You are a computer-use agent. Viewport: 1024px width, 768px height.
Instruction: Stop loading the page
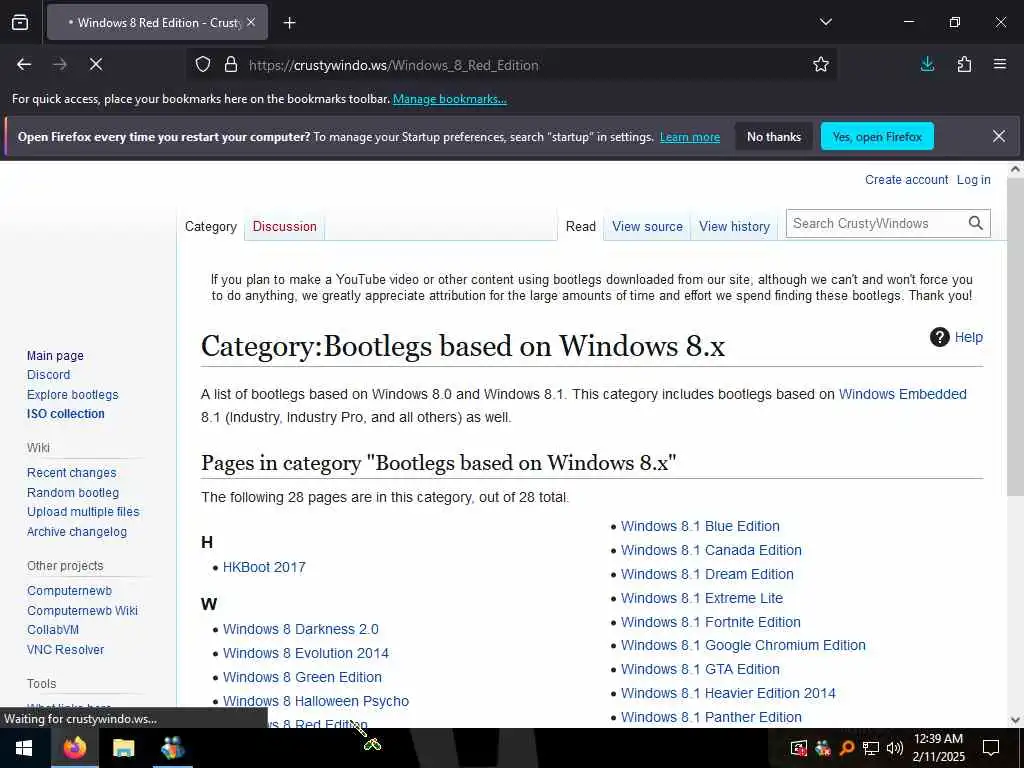(96, 65)
